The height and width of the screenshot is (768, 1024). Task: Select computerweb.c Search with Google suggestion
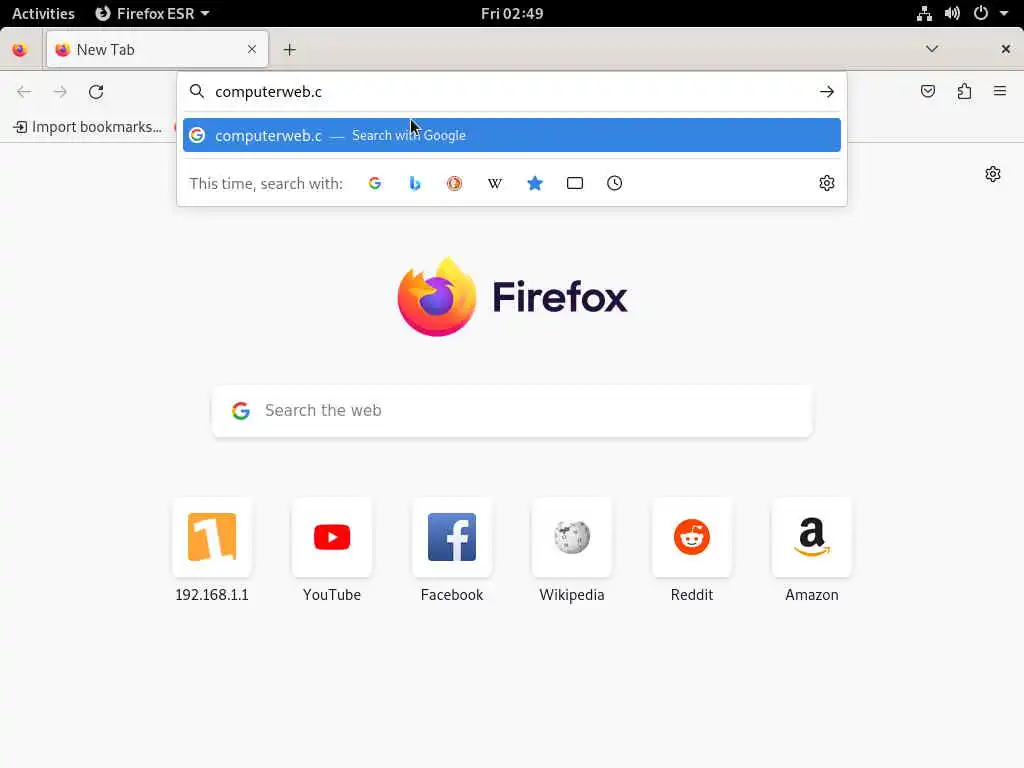[511, 135]
